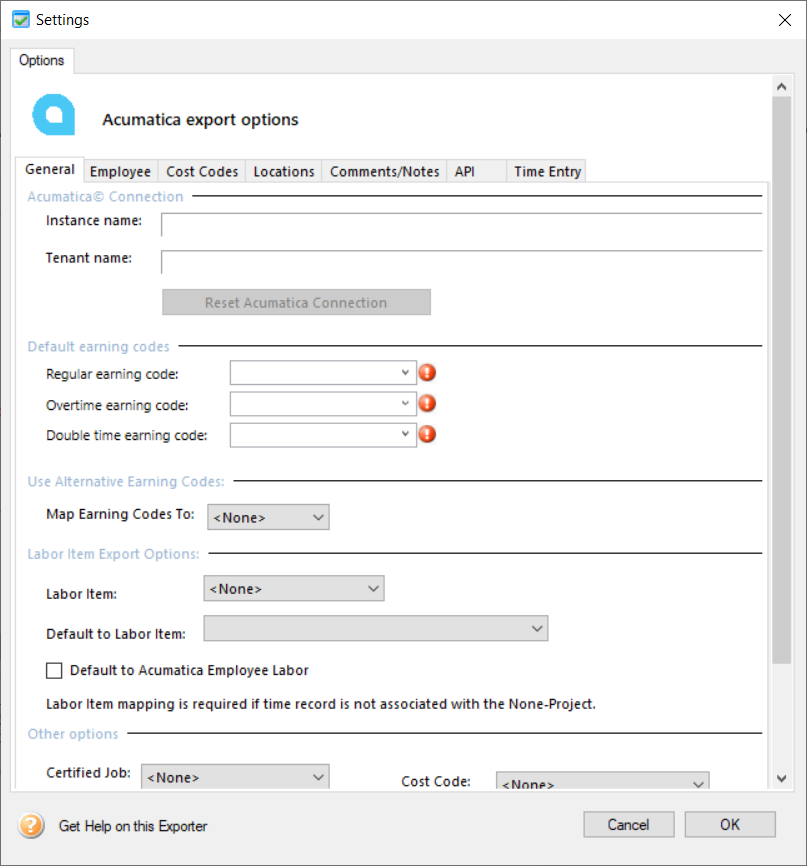This screenshot has width=807, height=866.
Task: Open the Double time earning code dropdown
Action: pos(323,435)
